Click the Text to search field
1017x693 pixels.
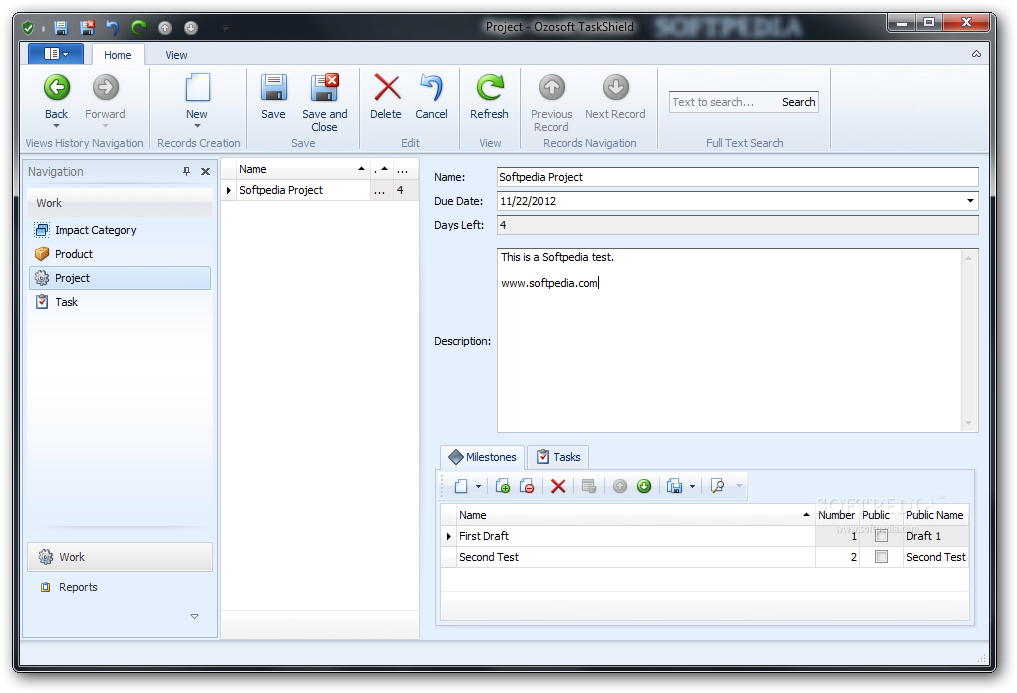point(723,102)
